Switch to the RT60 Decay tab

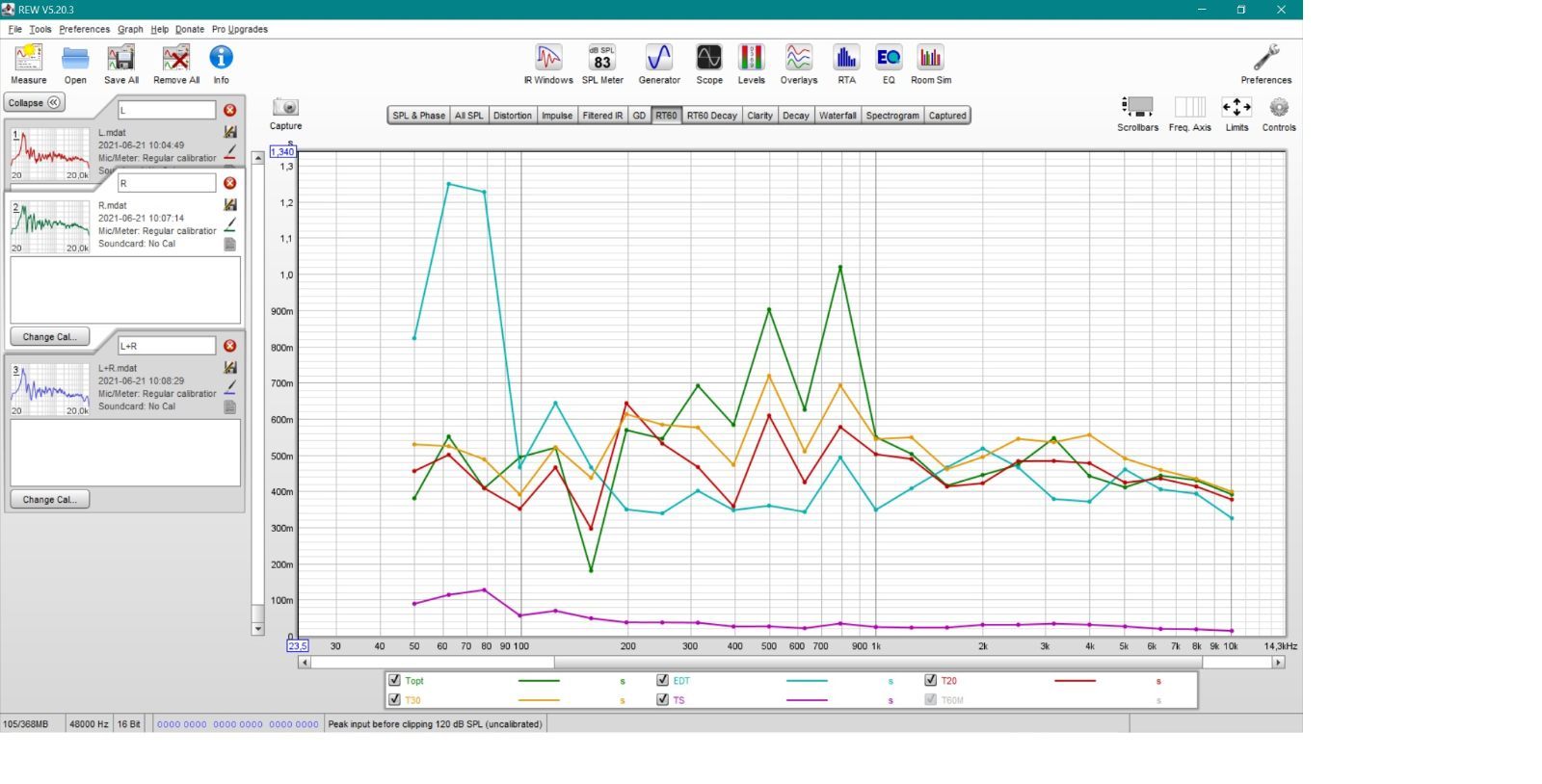click(x=711, y=116)
